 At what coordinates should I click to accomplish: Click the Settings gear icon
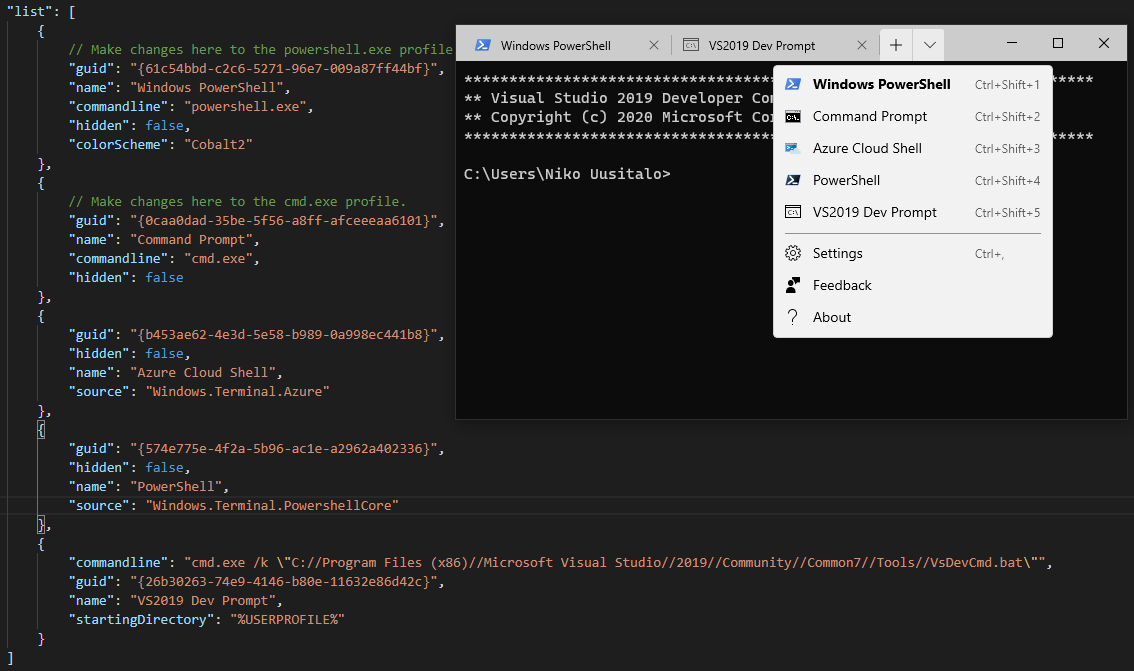793,253
